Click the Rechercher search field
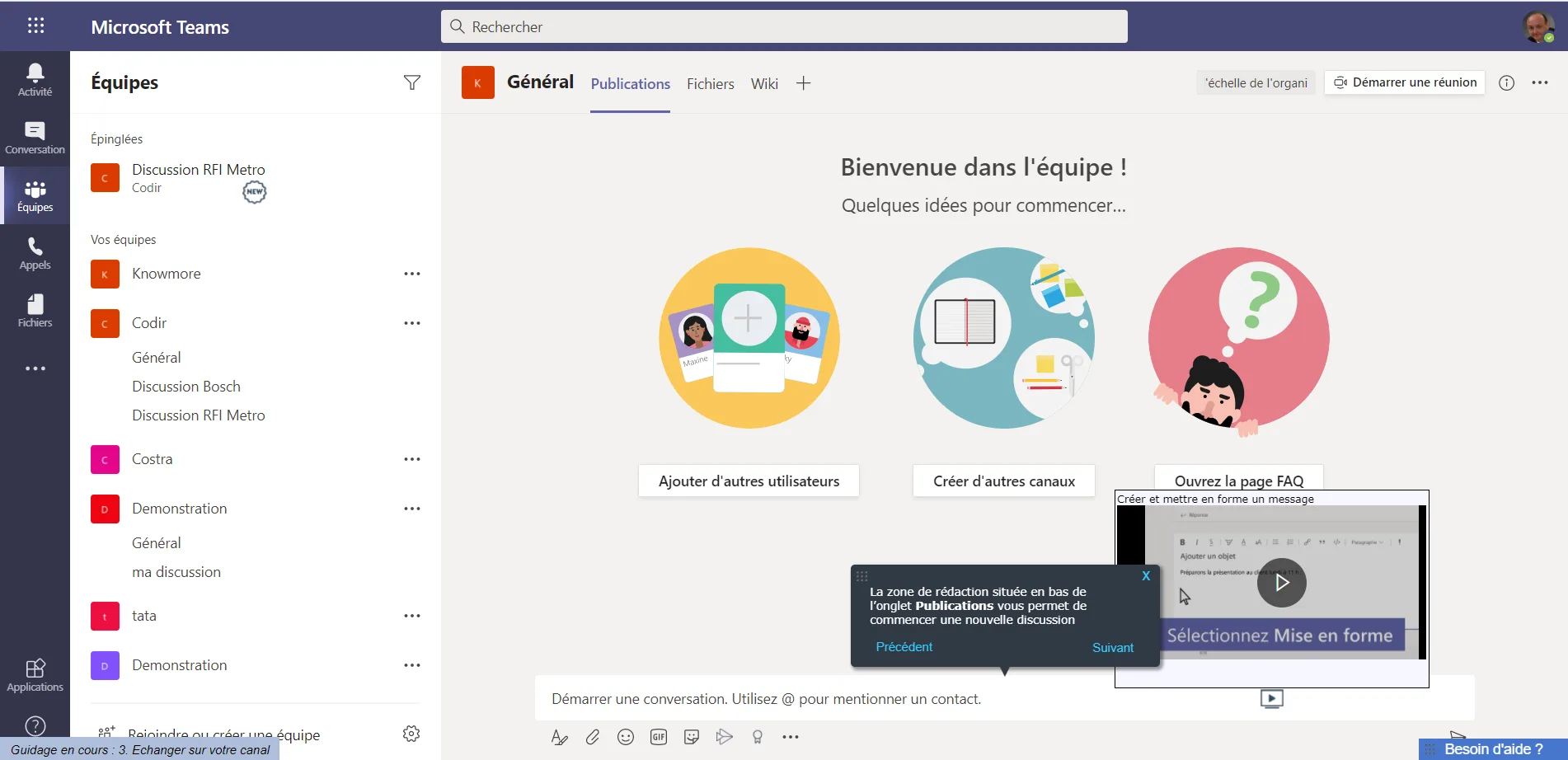Image resolution: width=1568 pixels, height=760 pixels. click(x=784, y=26)
